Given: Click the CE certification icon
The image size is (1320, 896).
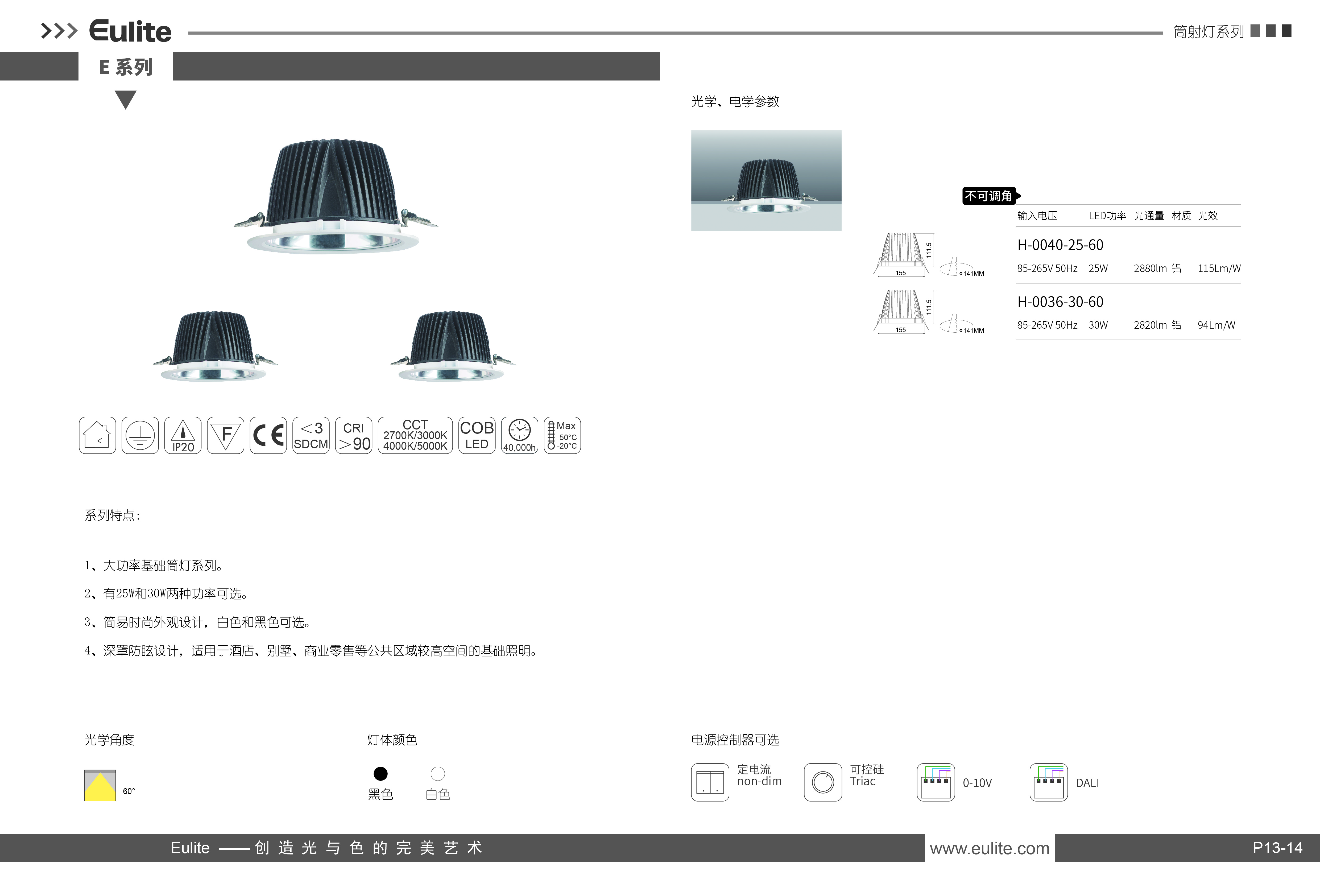Looking at the screenshot, I should pos(268,435).
